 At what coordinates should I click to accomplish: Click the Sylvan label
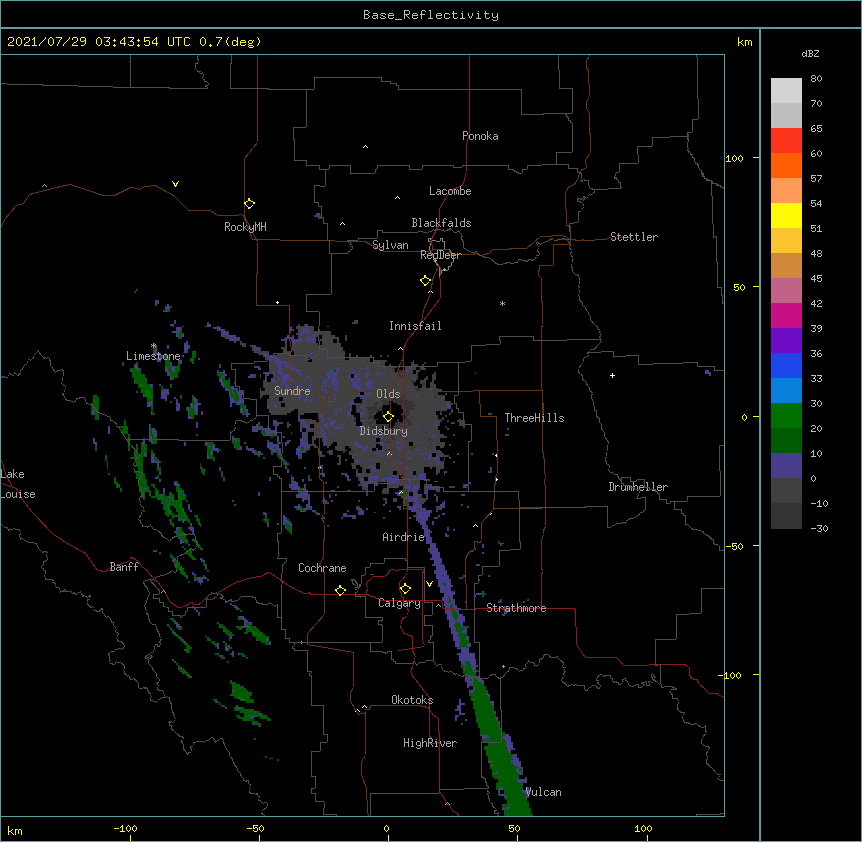pyautogui.click(x=390, y=245)
